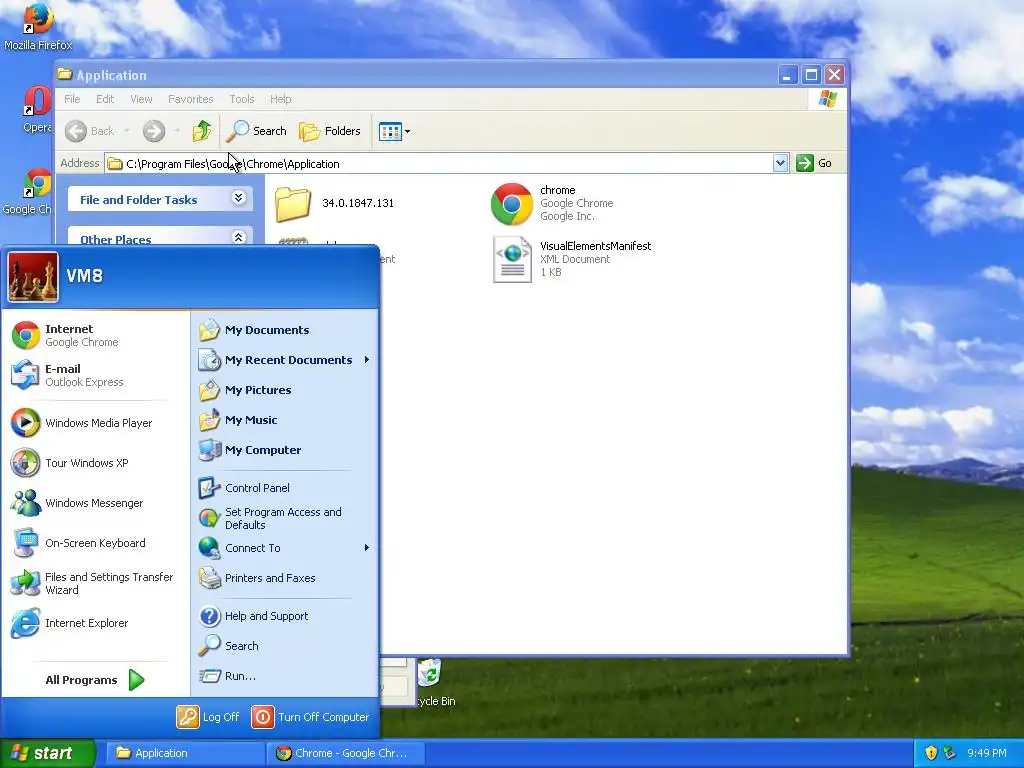1024x768 pixels.
Task: Click the Back navigation button
Action: (90, 131)
